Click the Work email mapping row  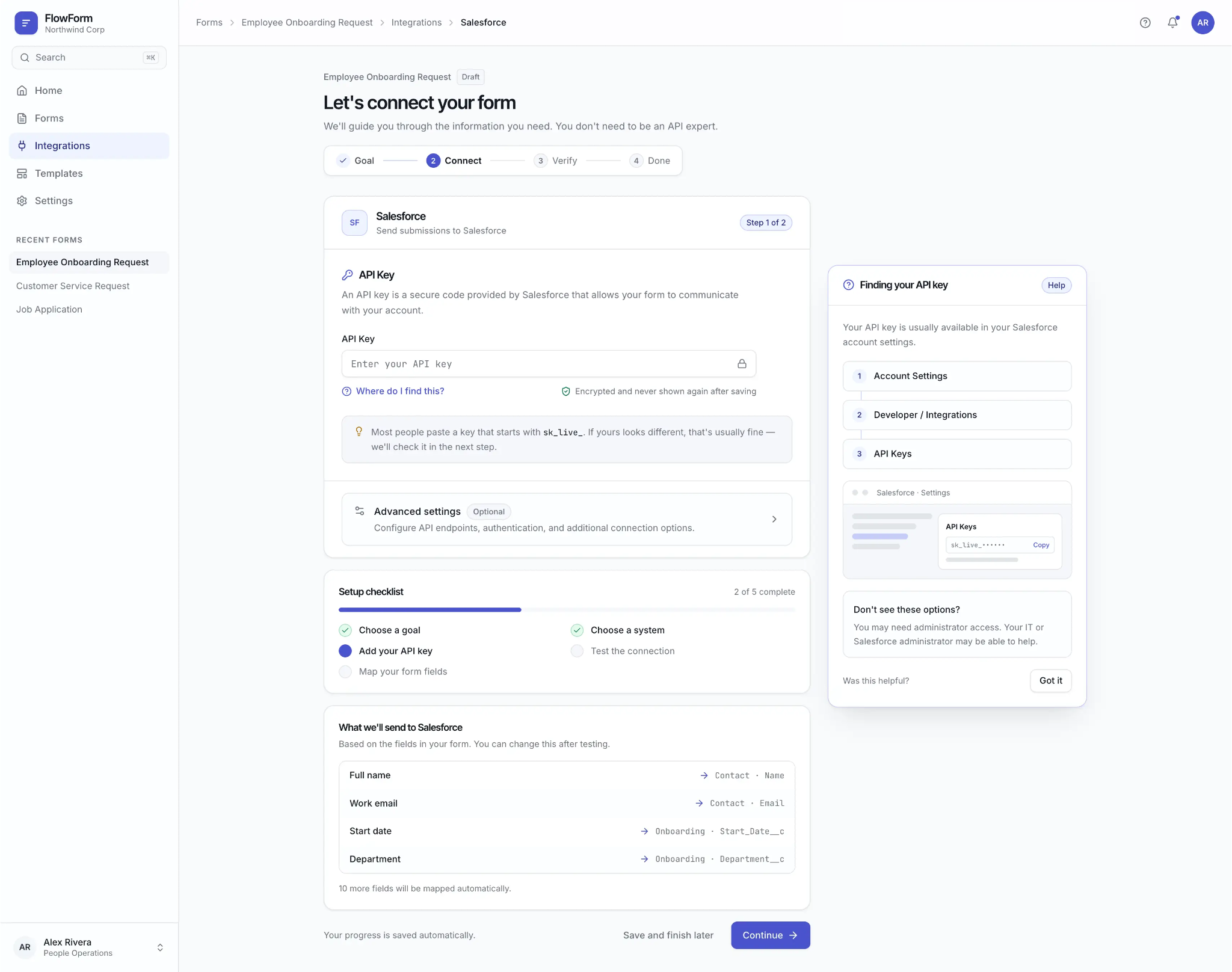(566, 804)
